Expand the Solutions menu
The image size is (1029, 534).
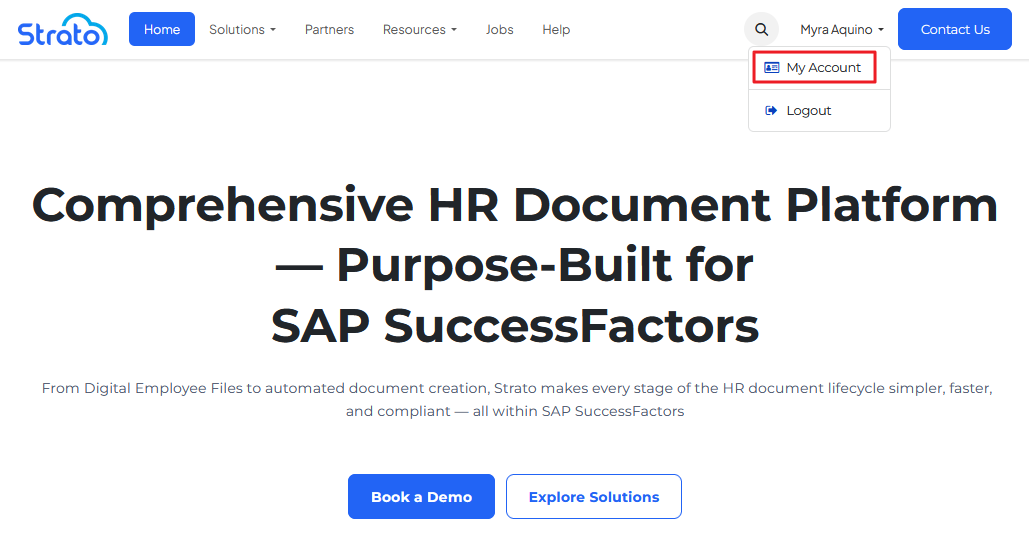(x=241, y=30)
